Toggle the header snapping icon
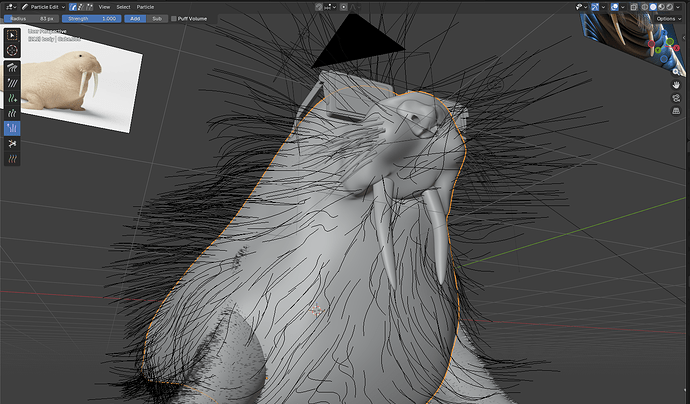690x404 pixels. point(319,7)
